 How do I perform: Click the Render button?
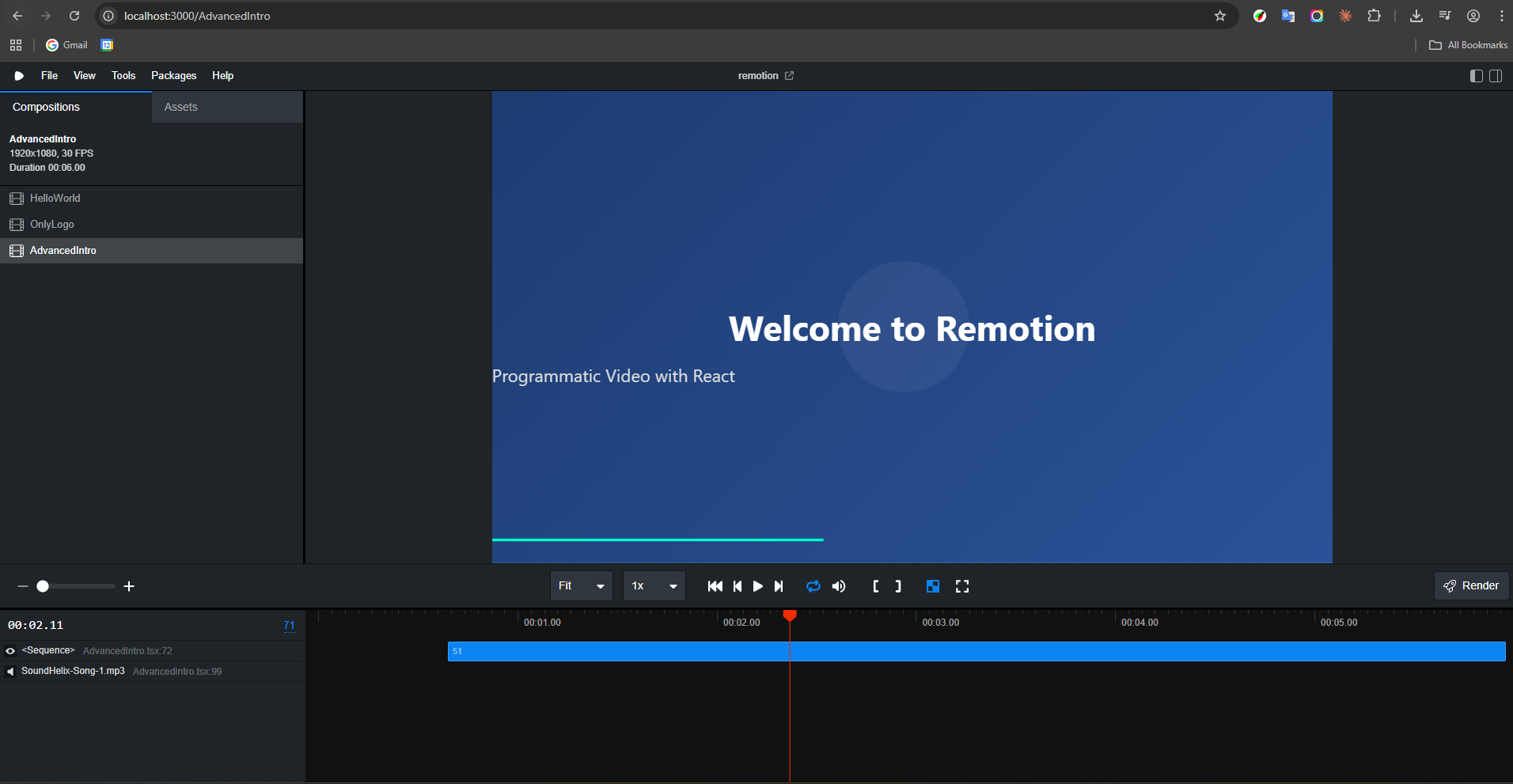1471,586
